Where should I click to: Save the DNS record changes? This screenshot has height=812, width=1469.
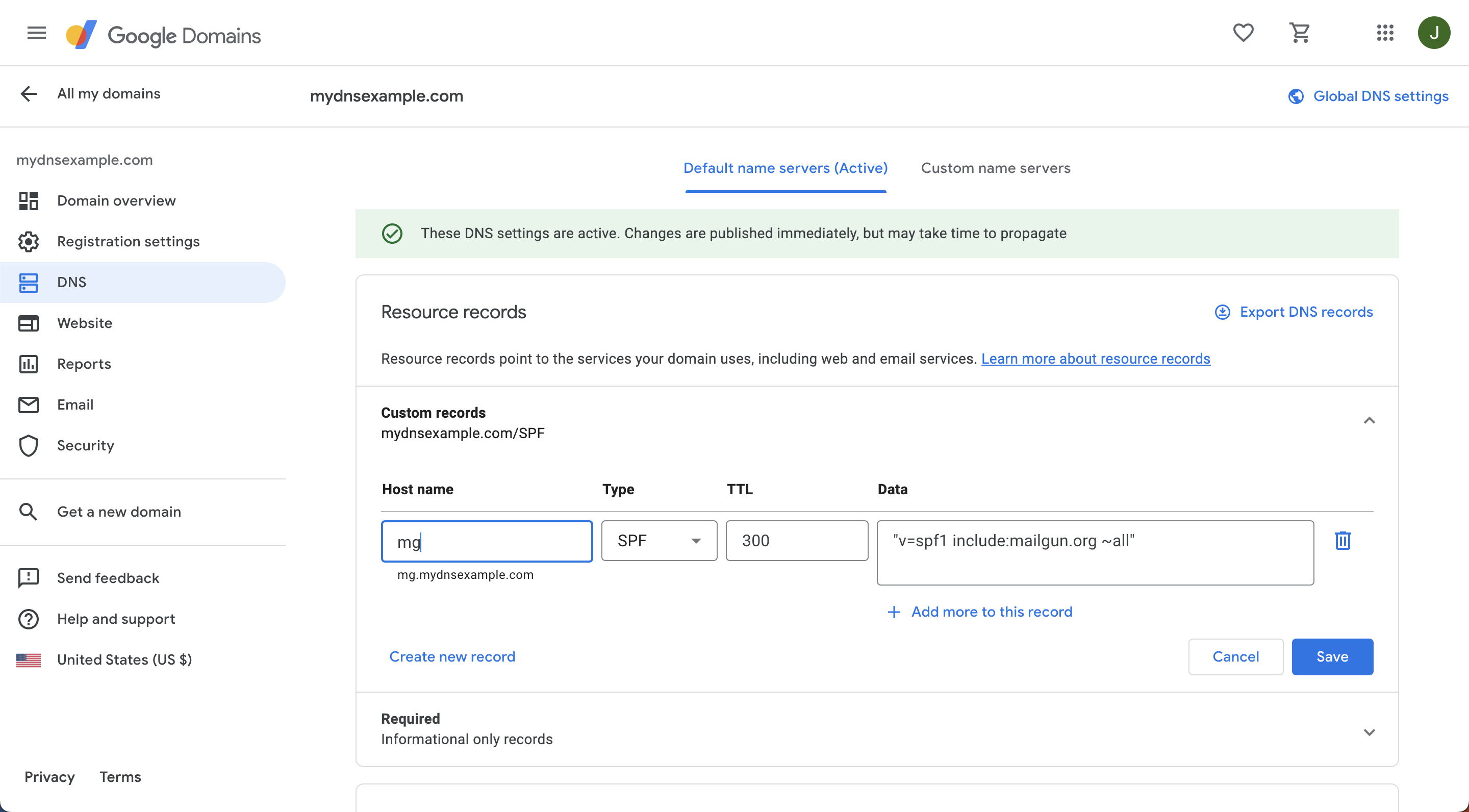click(1332, 657)
